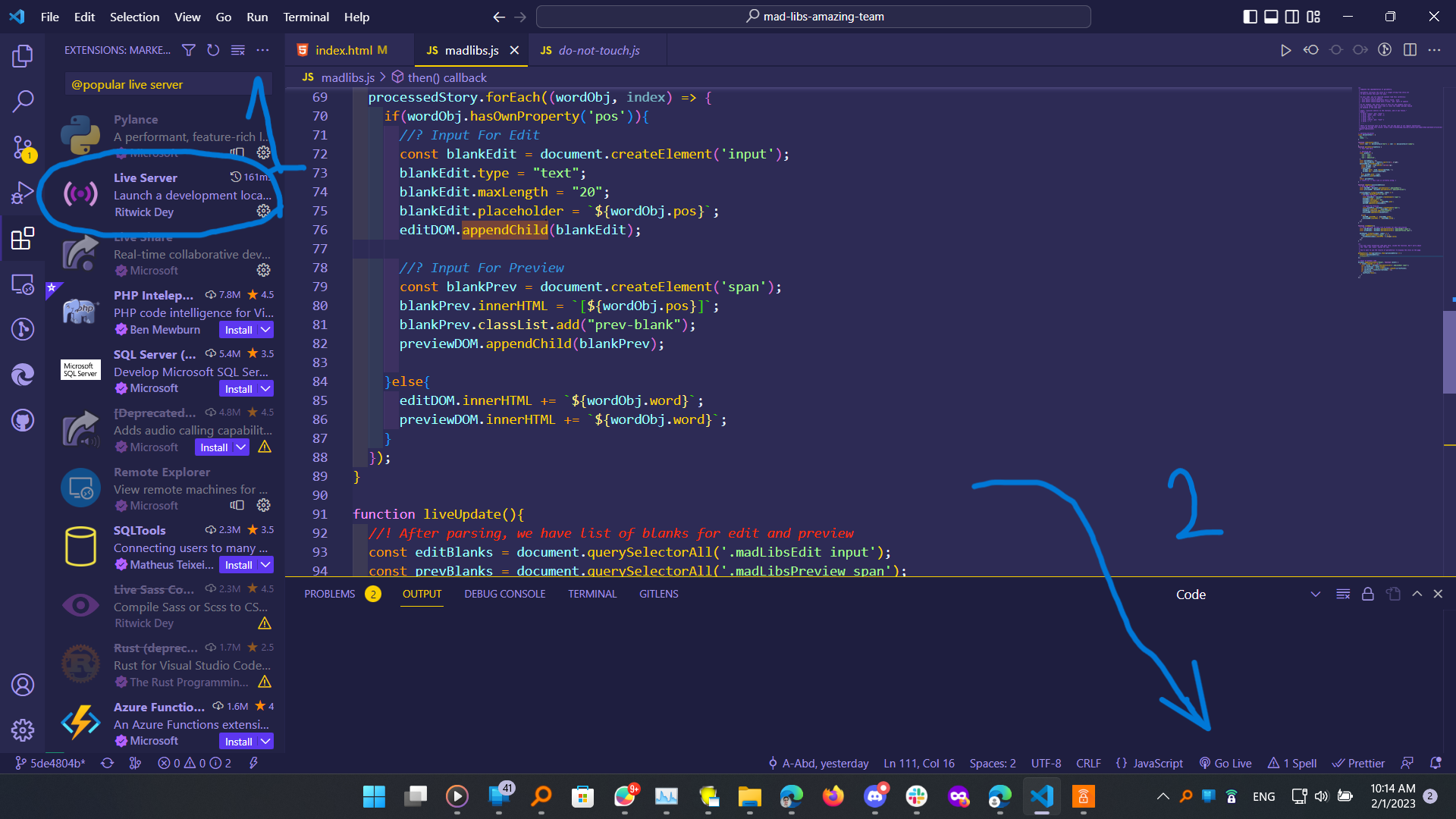Open the Run and Debug view
This screenshot has height=819, width=1456.
(x=23, y=193)
